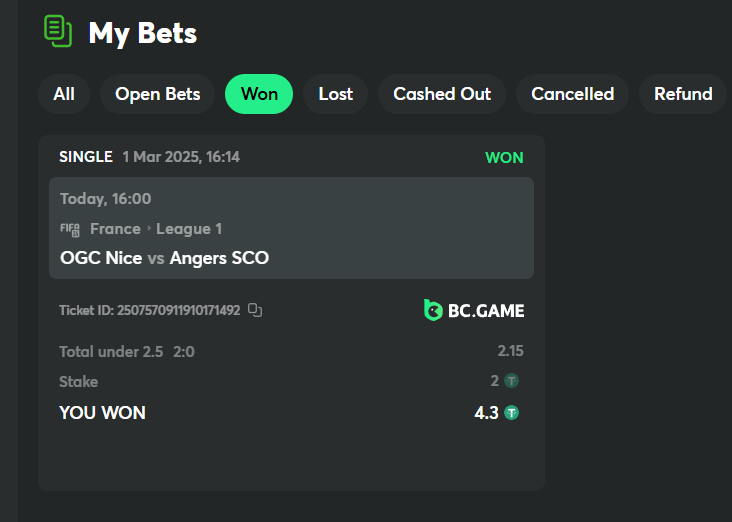Image resolution: width=732 pixels, height=522 pixels.
Task: Show the Lost bets tab
Action: [336, 94]
